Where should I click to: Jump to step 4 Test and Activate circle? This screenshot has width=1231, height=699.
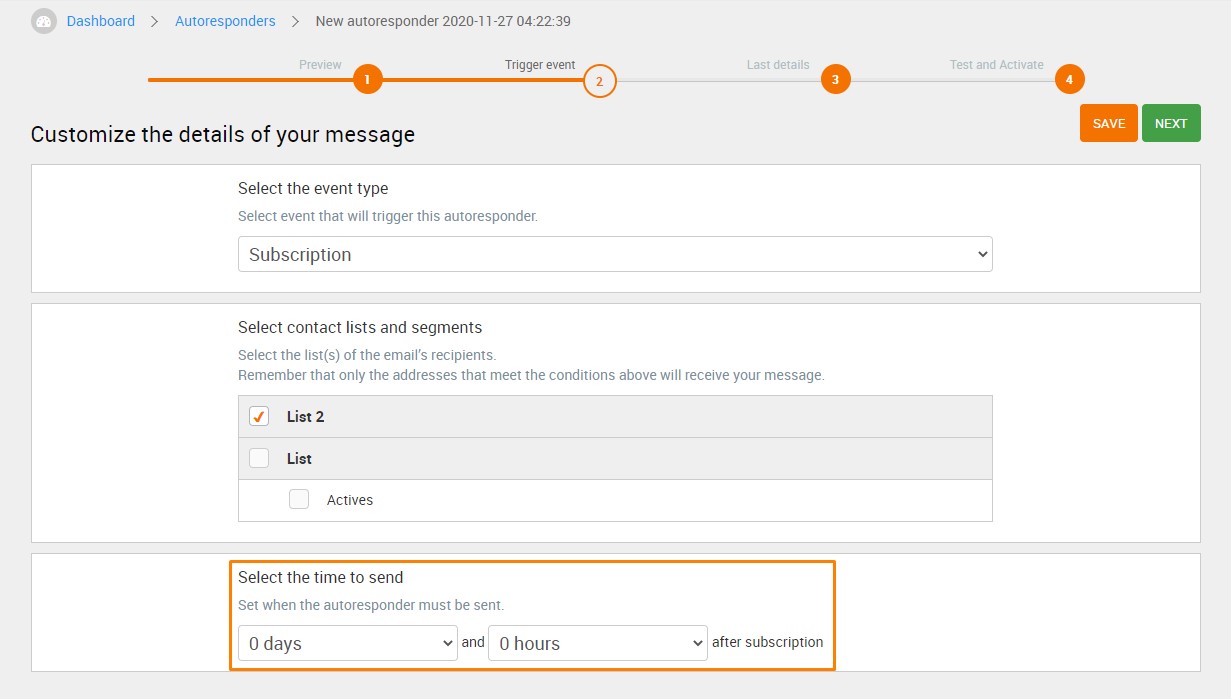tap(1069, 79)
